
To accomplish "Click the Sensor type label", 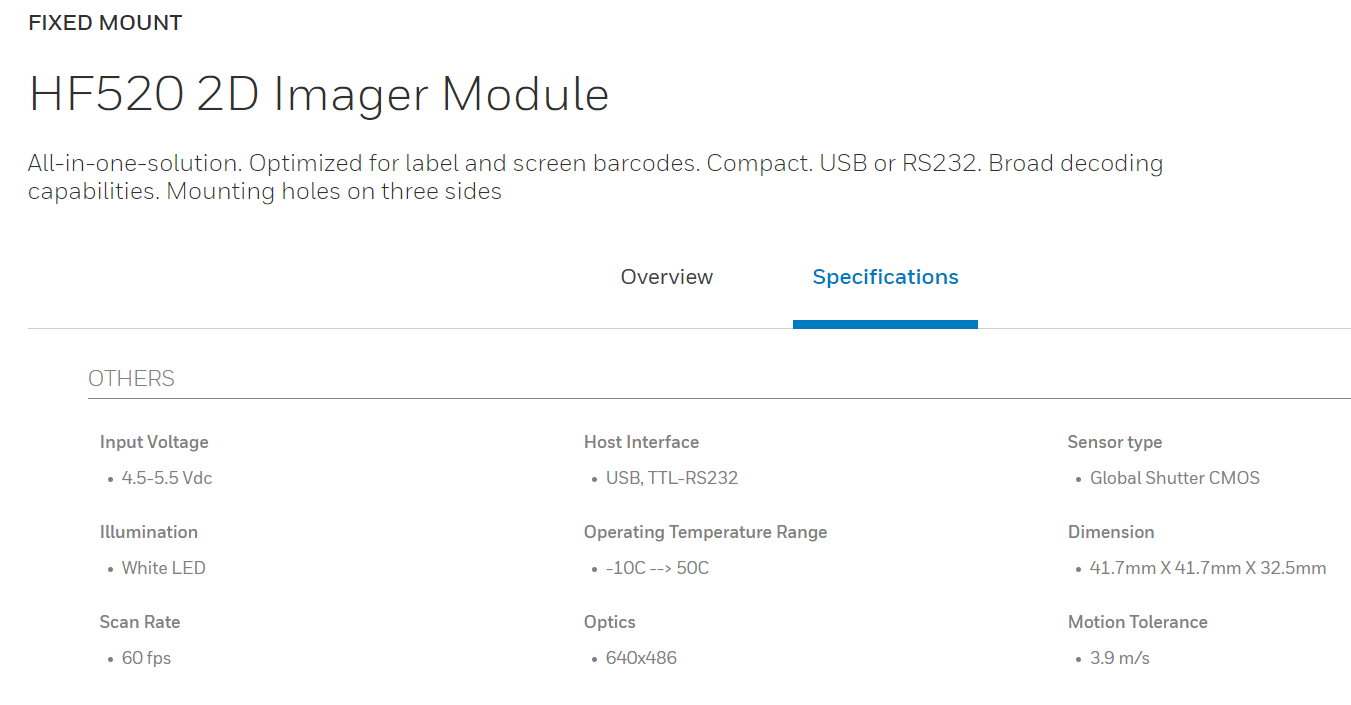I will (x=1115, y=442).
